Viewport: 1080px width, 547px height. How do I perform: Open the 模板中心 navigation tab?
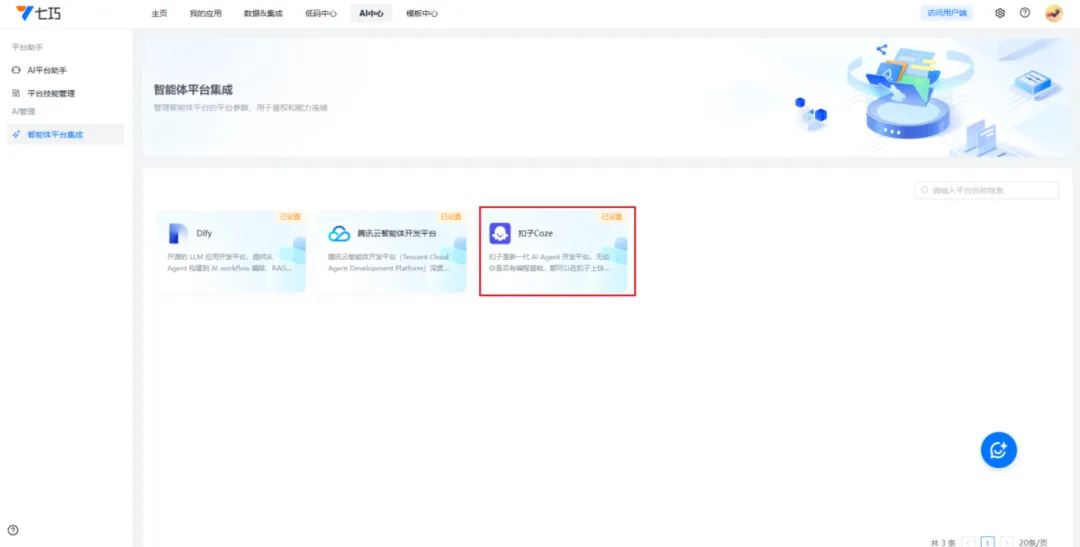coord(421,13)
